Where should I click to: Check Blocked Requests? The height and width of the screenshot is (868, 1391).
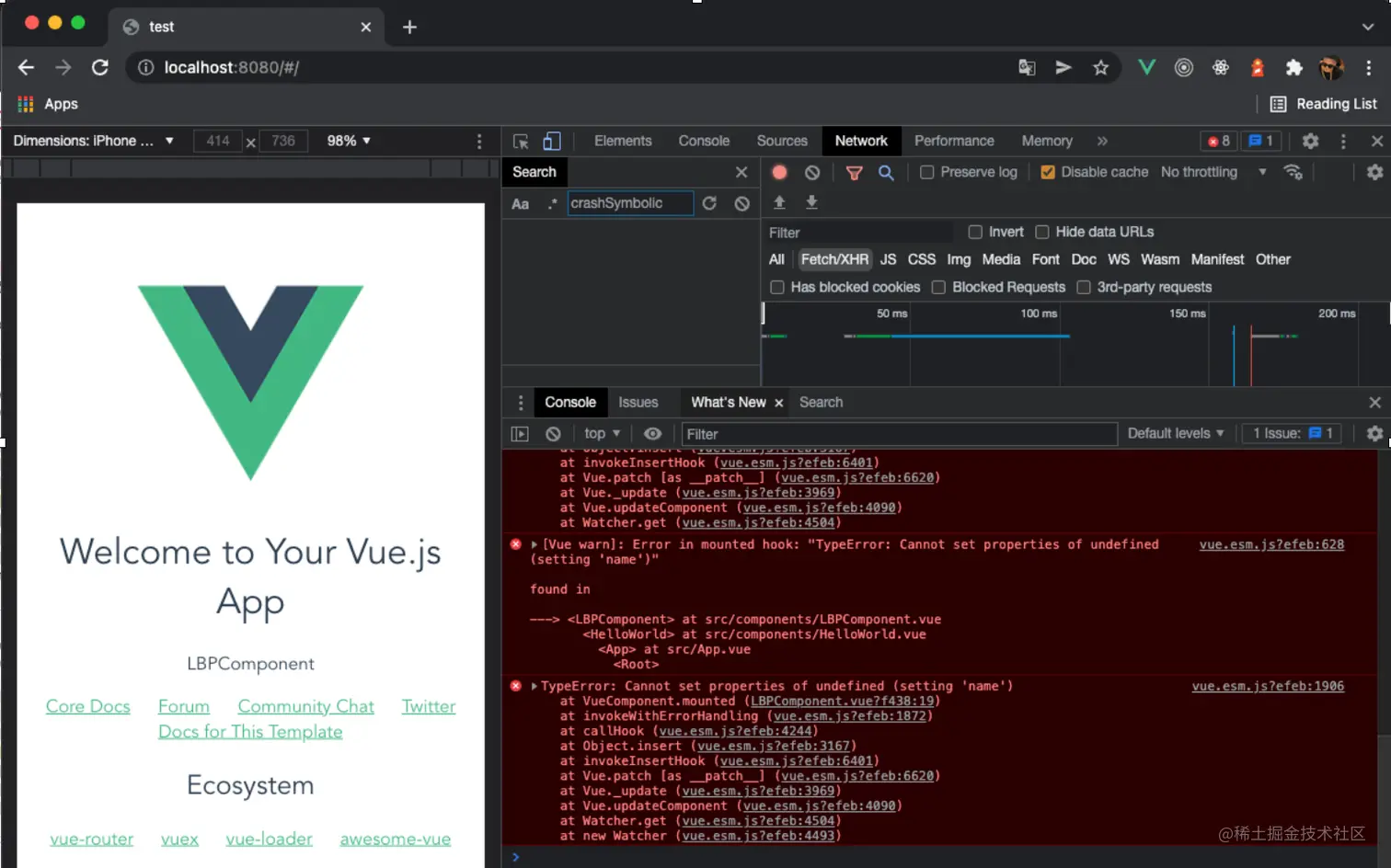coord(938,287)
